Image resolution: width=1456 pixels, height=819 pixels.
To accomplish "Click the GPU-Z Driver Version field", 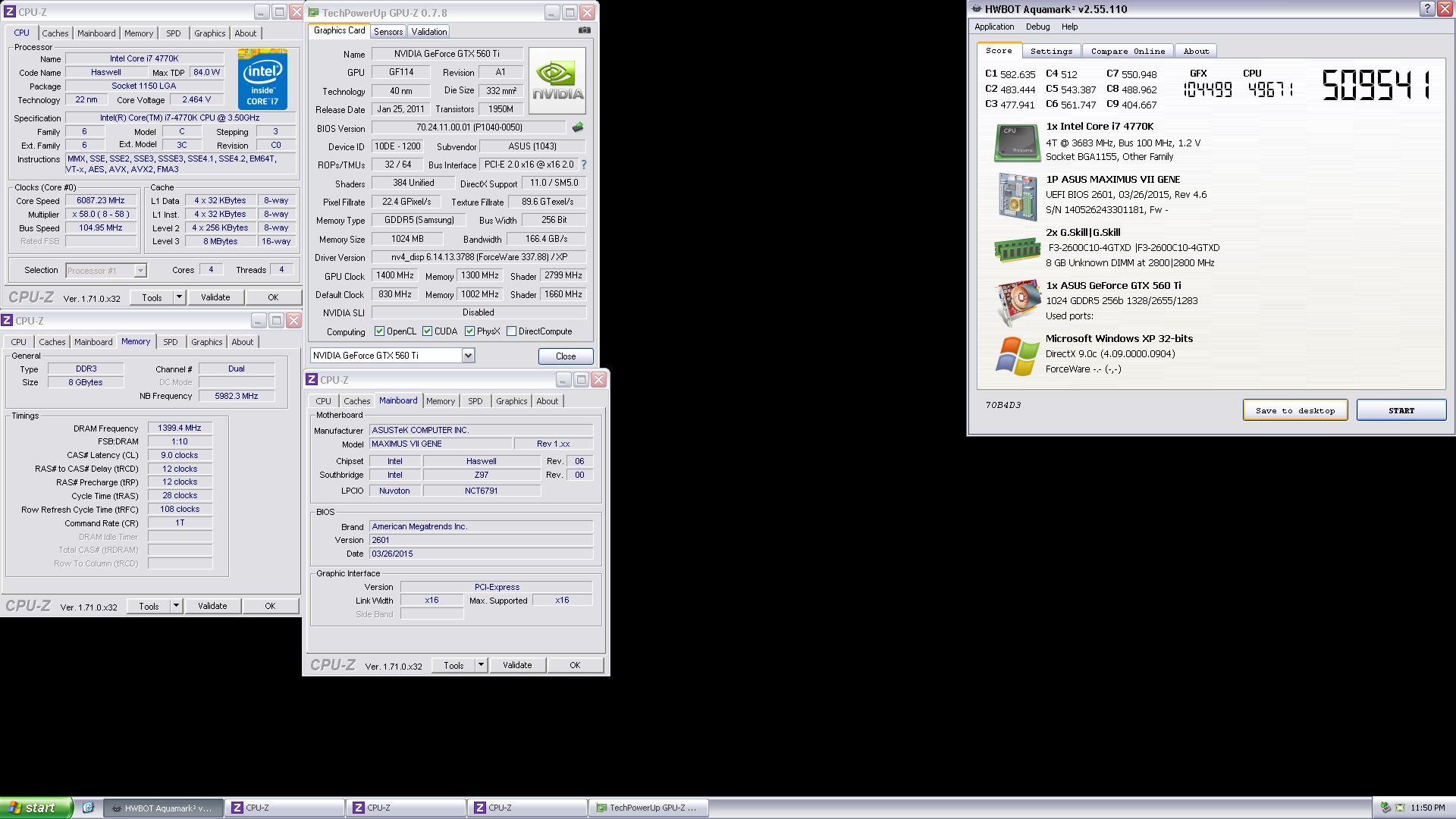I will (x=479, y=257).
